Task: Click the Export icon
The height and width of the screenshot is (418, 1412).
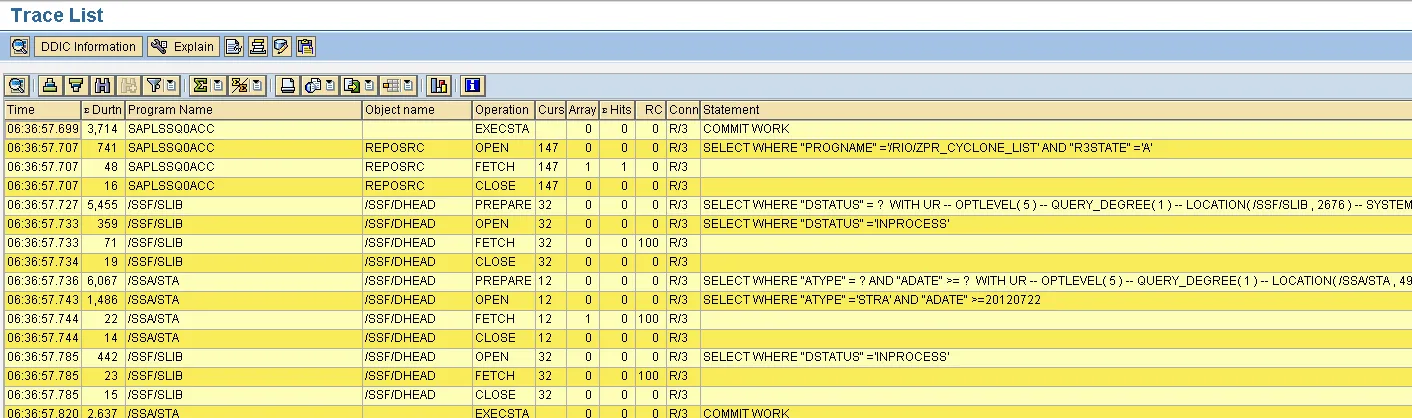Action: [351, 85]
